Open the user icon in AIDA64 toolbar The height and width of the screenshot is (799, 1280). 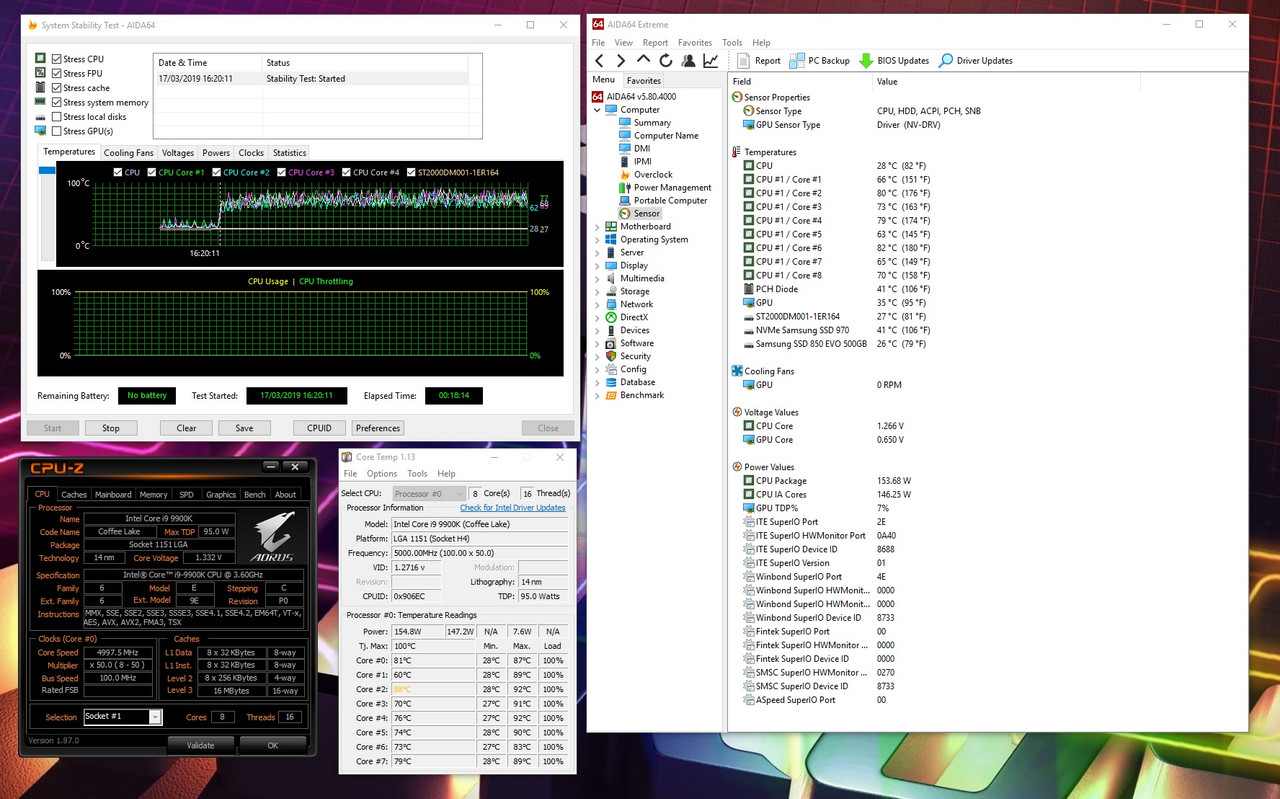point(688,61)
